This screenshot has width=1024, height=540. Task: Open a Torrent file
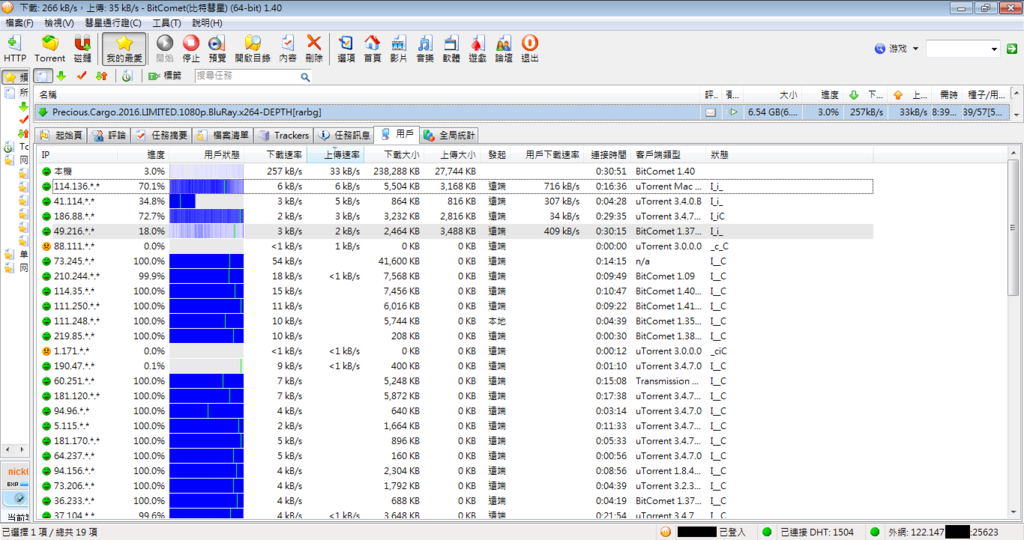click(x=50, y=49)
